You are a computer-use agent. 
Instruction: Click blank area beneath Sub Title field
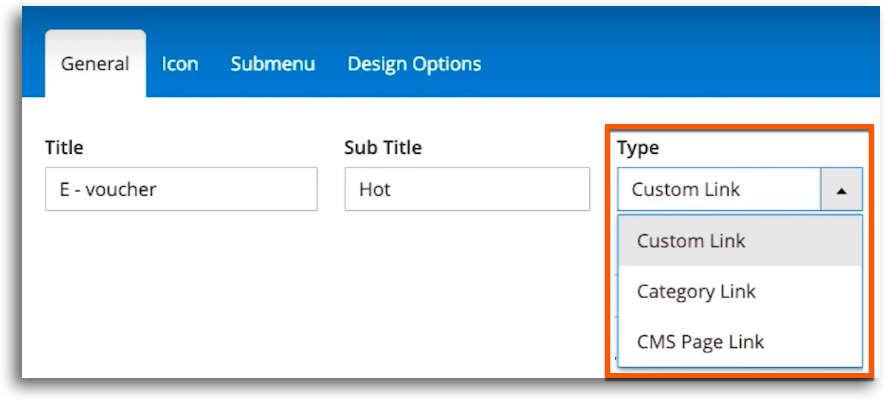pyautogui.click(x=467, y=294)
